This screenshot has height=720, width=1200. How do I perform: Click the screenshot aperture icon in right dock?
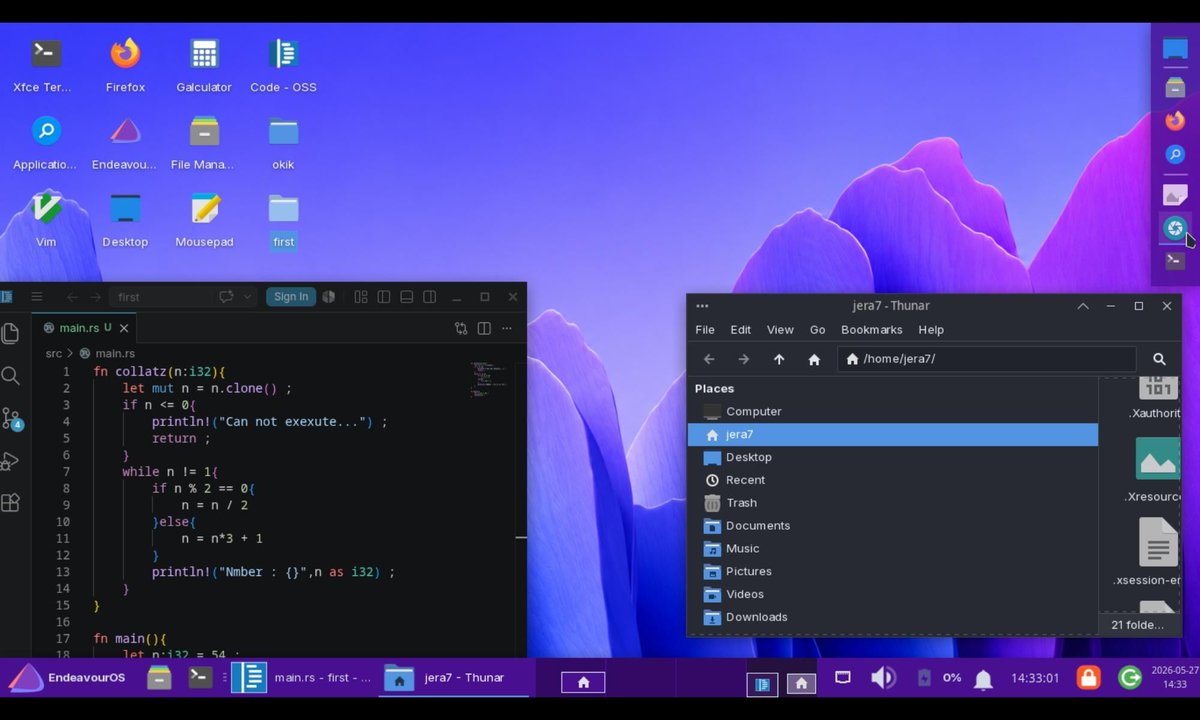click(x=1175, y=228)
